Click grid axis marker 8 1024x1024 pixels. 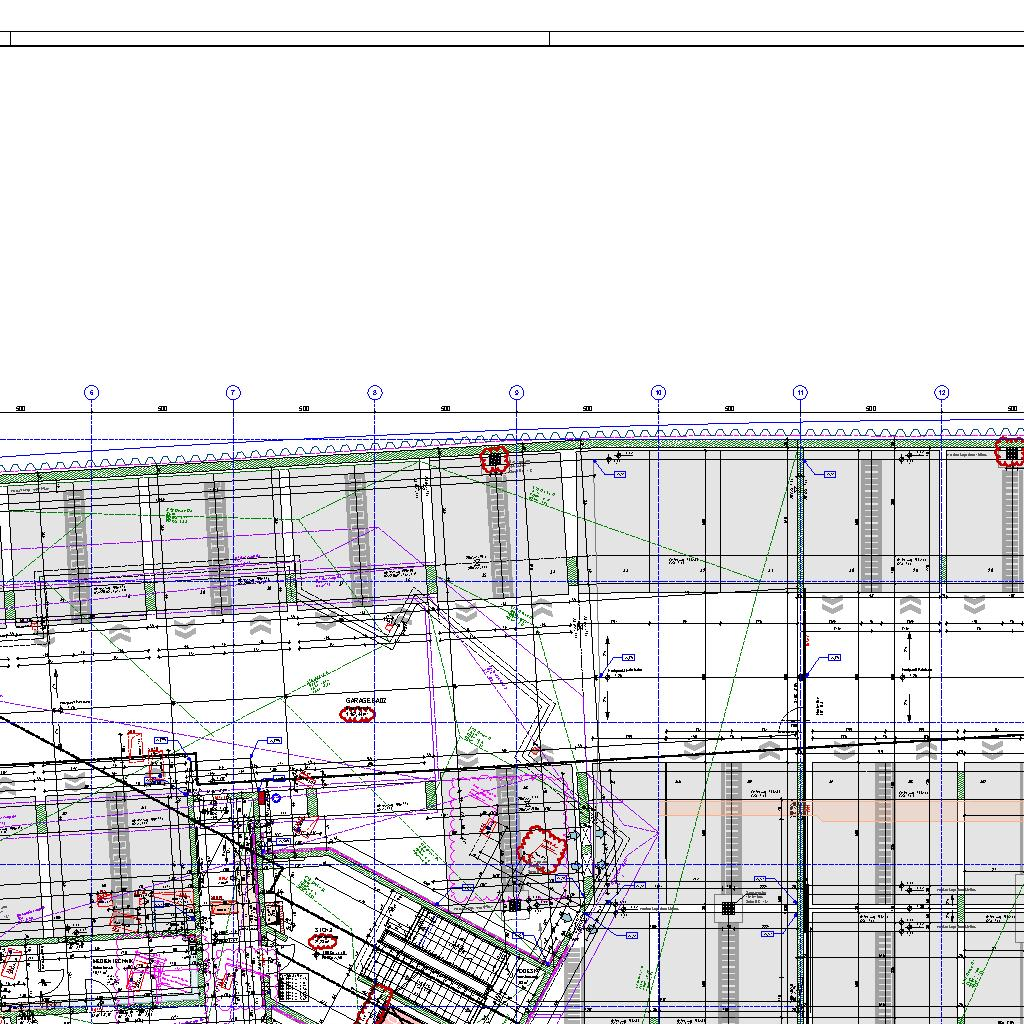(375, 393)
